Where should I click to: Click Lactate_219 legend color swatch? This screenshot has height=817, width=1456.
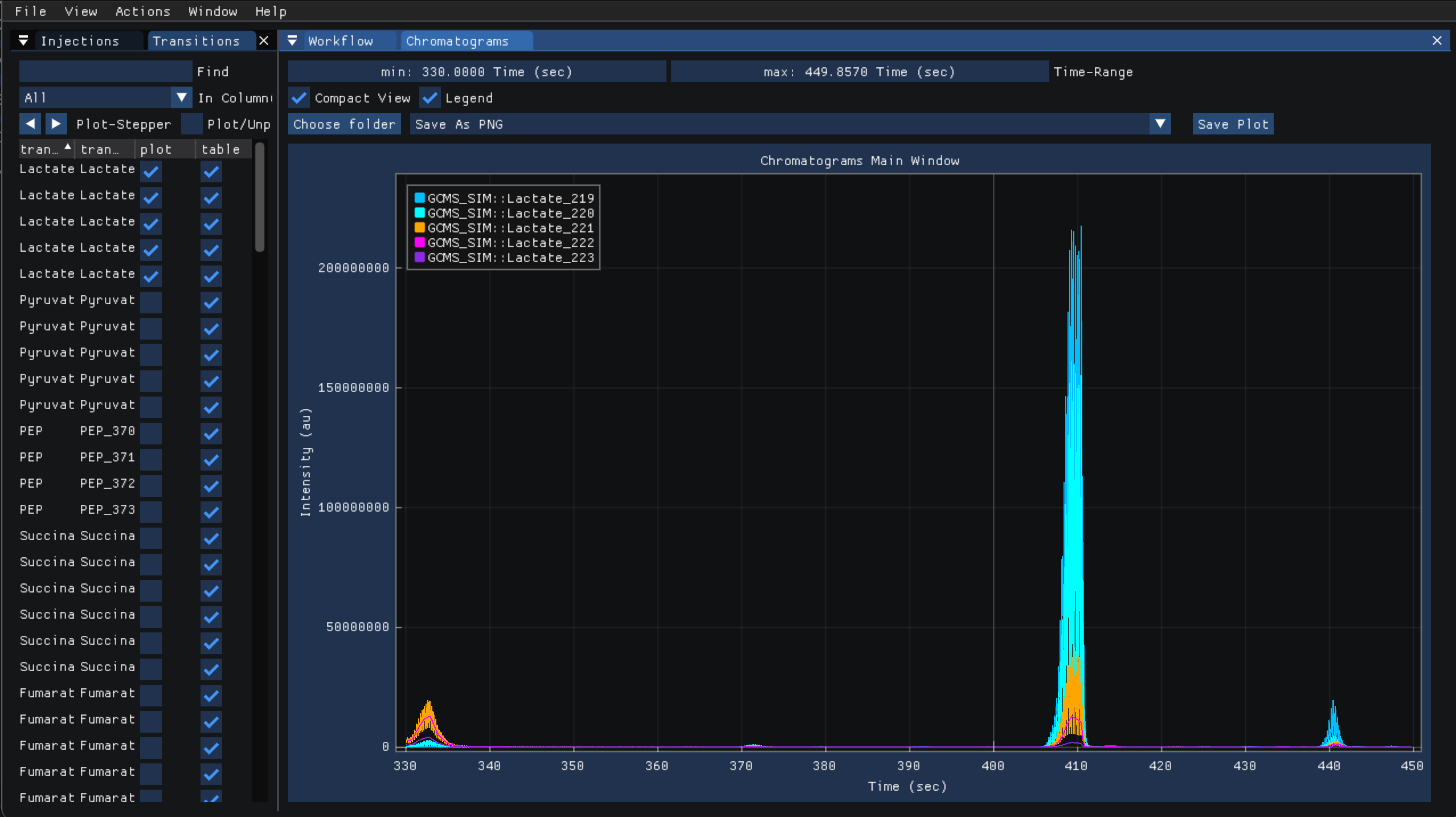(420, 198)
